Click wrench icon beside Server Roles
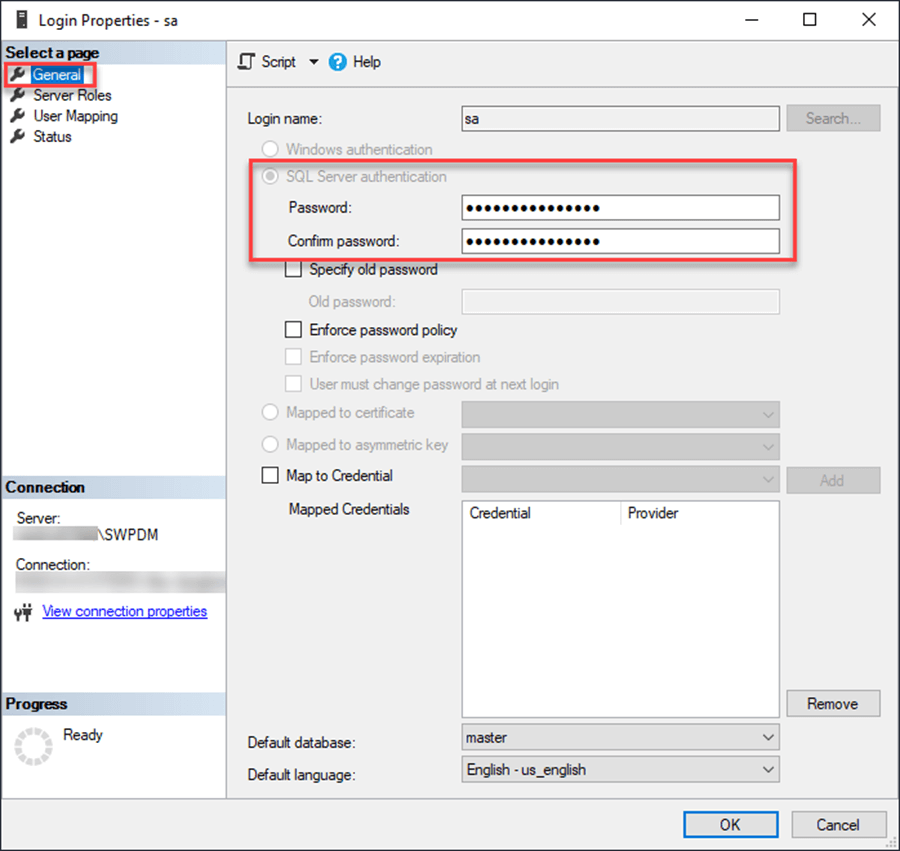 coord(17,96)
